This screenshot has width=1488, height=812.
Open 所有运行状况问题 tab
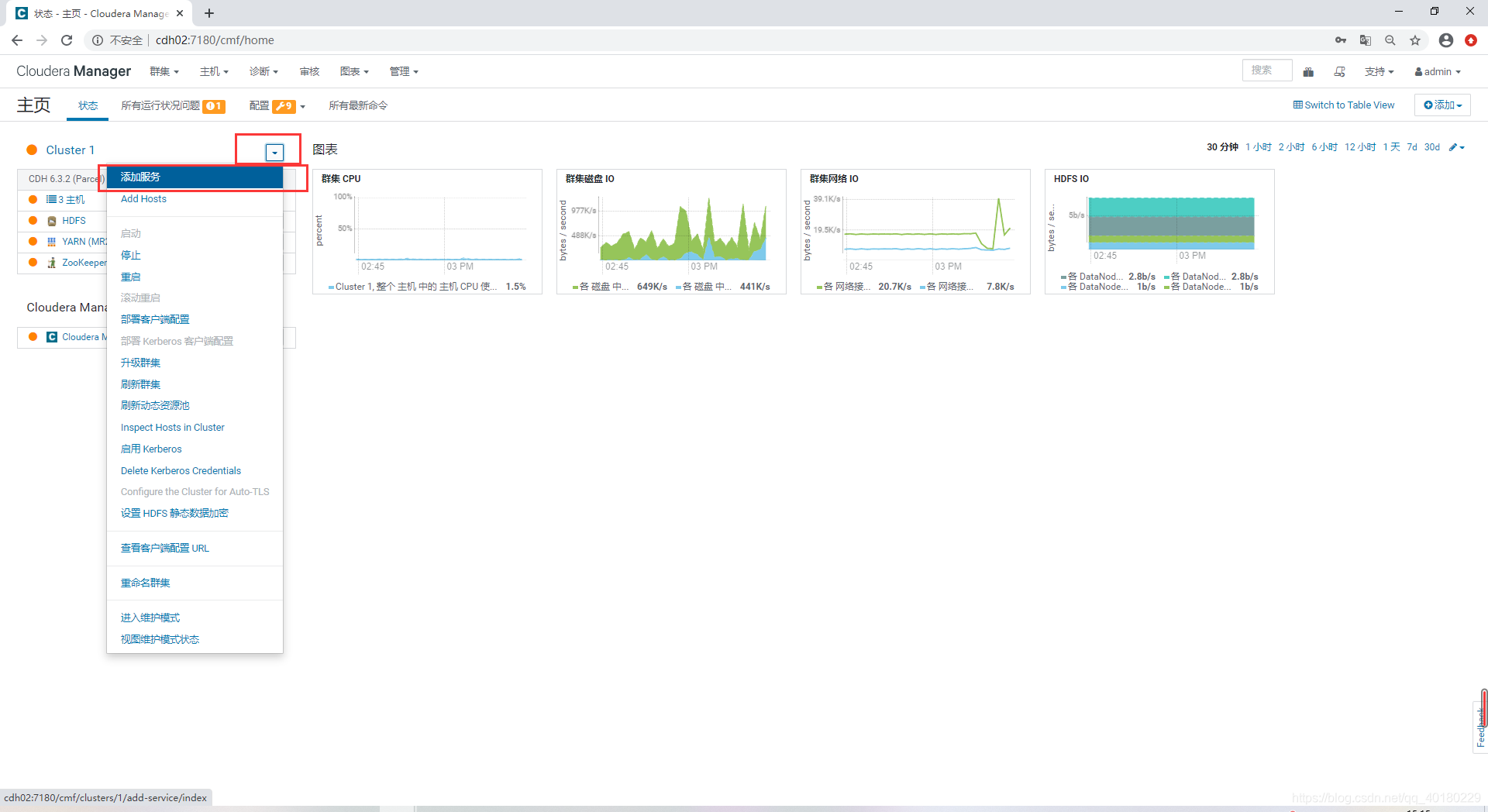[x=173, y=106]
